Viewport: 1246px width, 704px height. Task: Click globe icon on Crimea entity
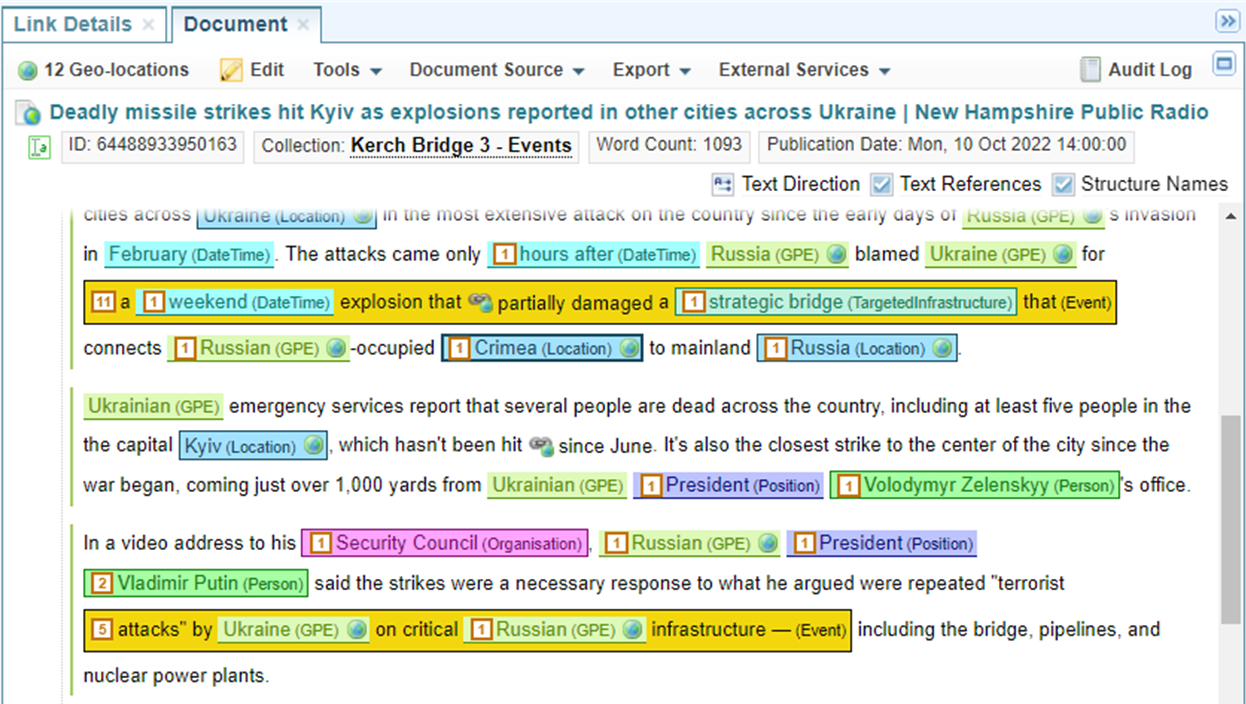[627, 349]
